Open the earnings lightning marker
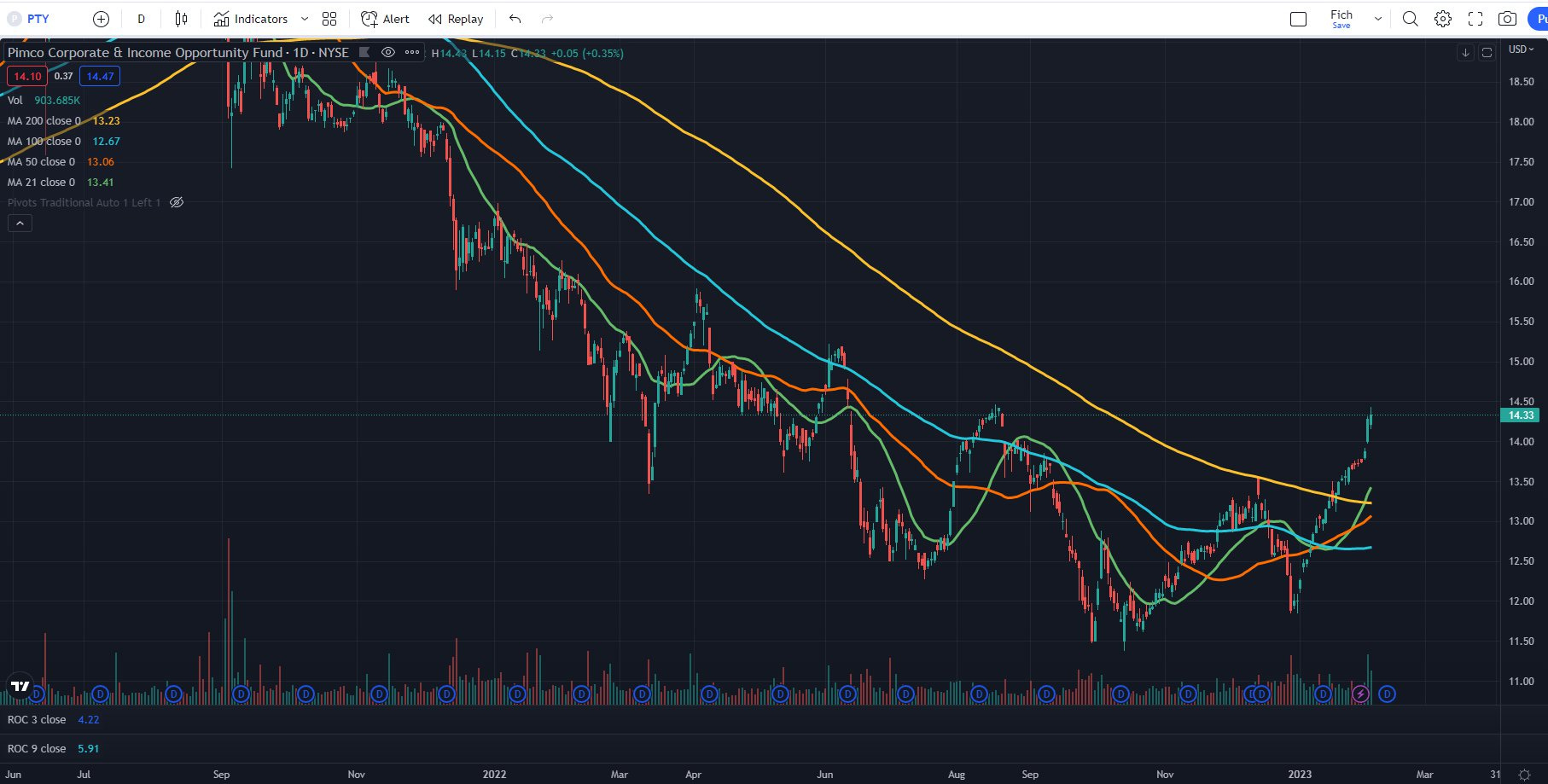Screen dimensions: 1548x784 1360,694
